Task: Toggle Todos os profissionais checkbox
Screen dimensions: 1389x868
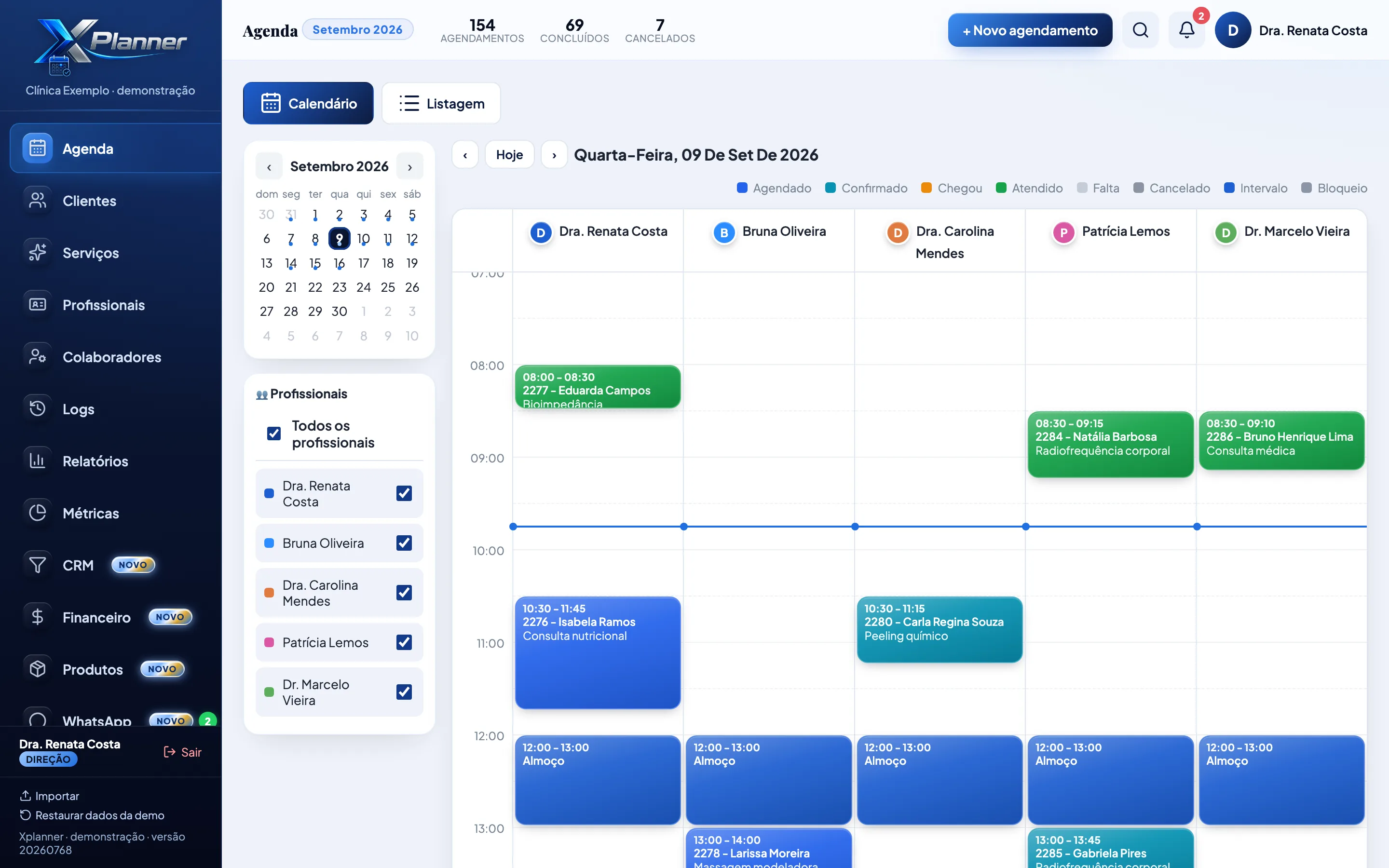Action: pos(274,434)
